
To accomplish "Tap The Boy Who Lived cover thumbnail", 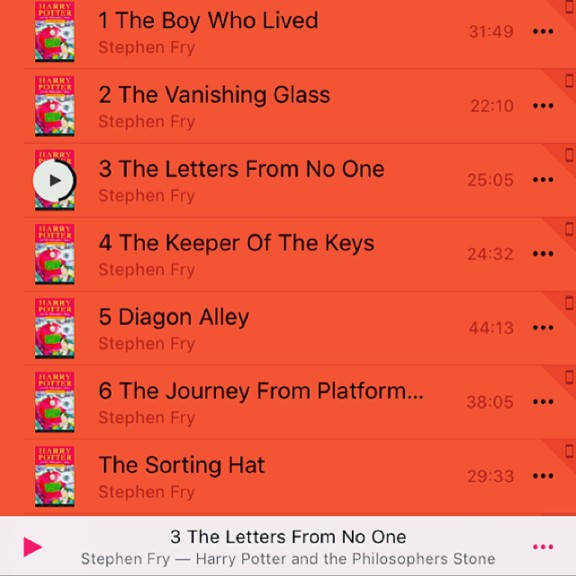I will pos(55,32).
